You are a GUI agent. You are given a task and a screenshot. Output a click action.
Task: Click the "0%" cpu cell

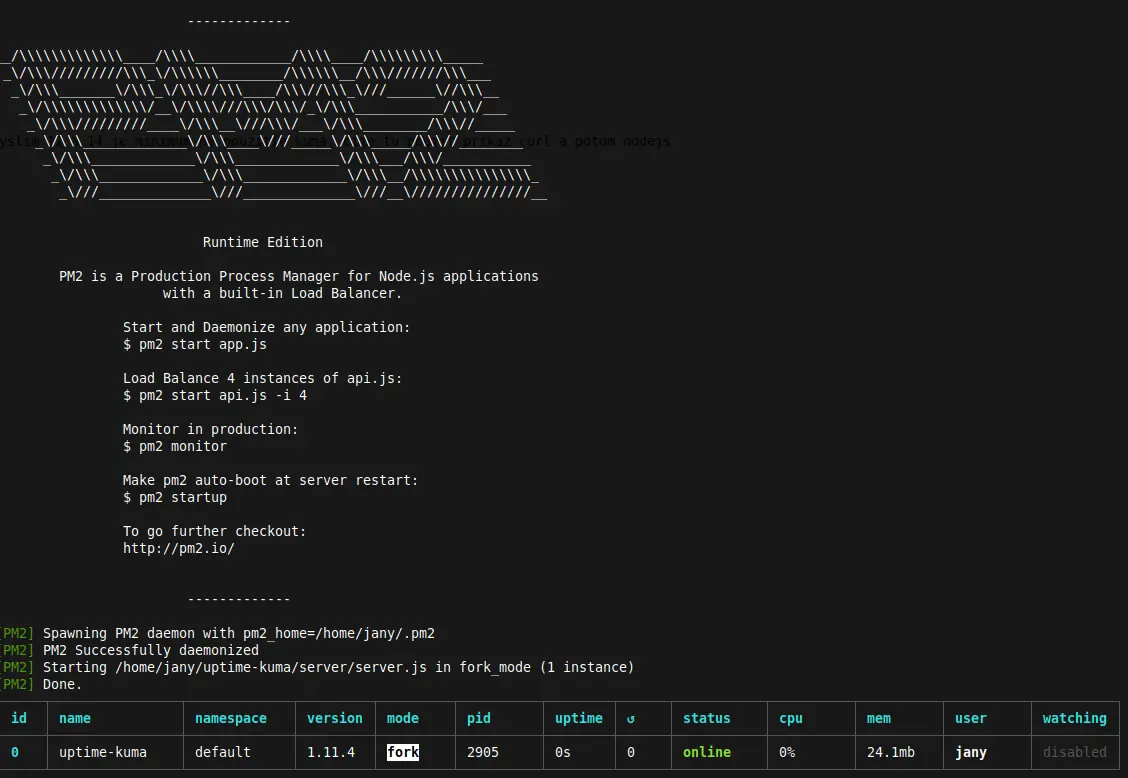click(787, 752)
